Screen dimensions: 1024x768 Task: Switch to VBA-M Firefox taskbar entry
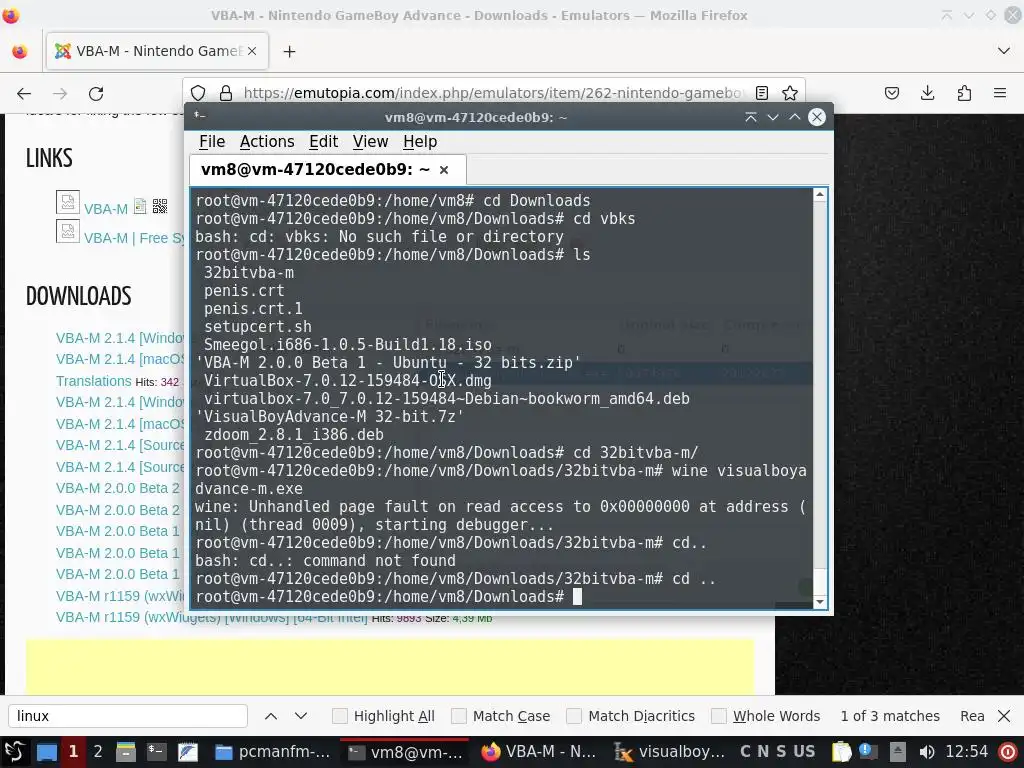coord(539,752)
